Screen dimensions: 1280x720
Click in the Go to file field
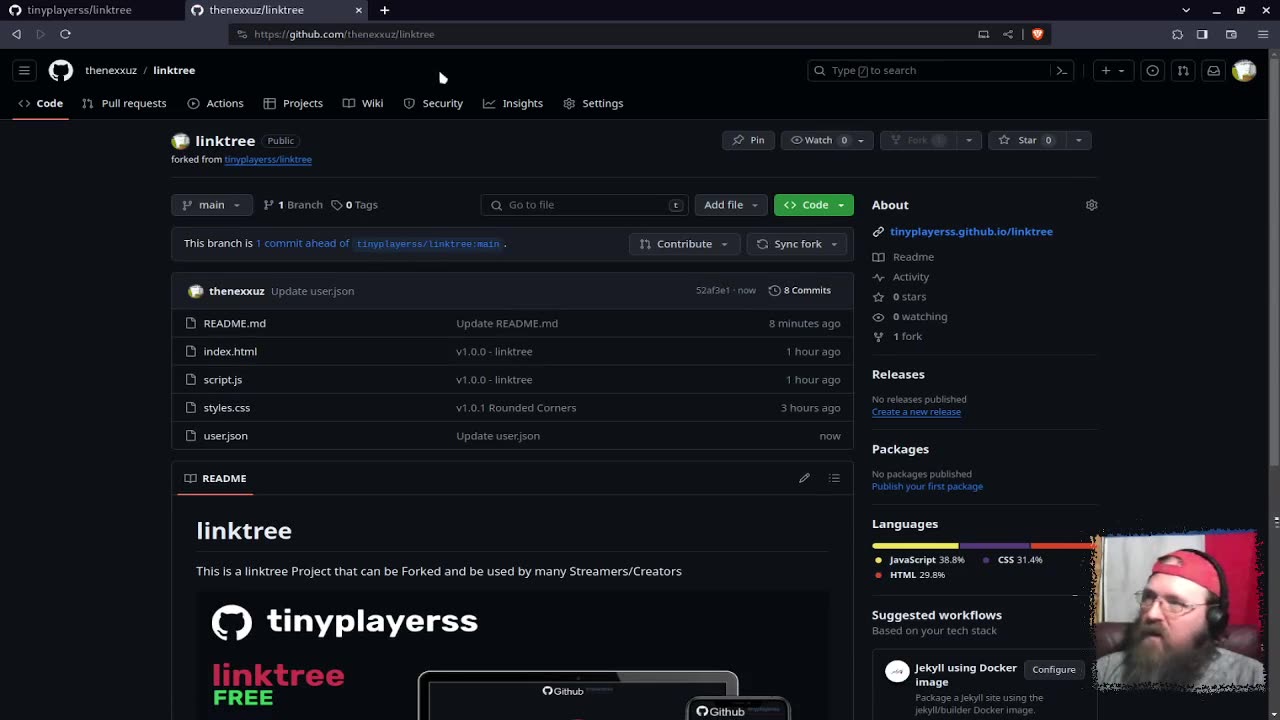(x=584, y=205)
